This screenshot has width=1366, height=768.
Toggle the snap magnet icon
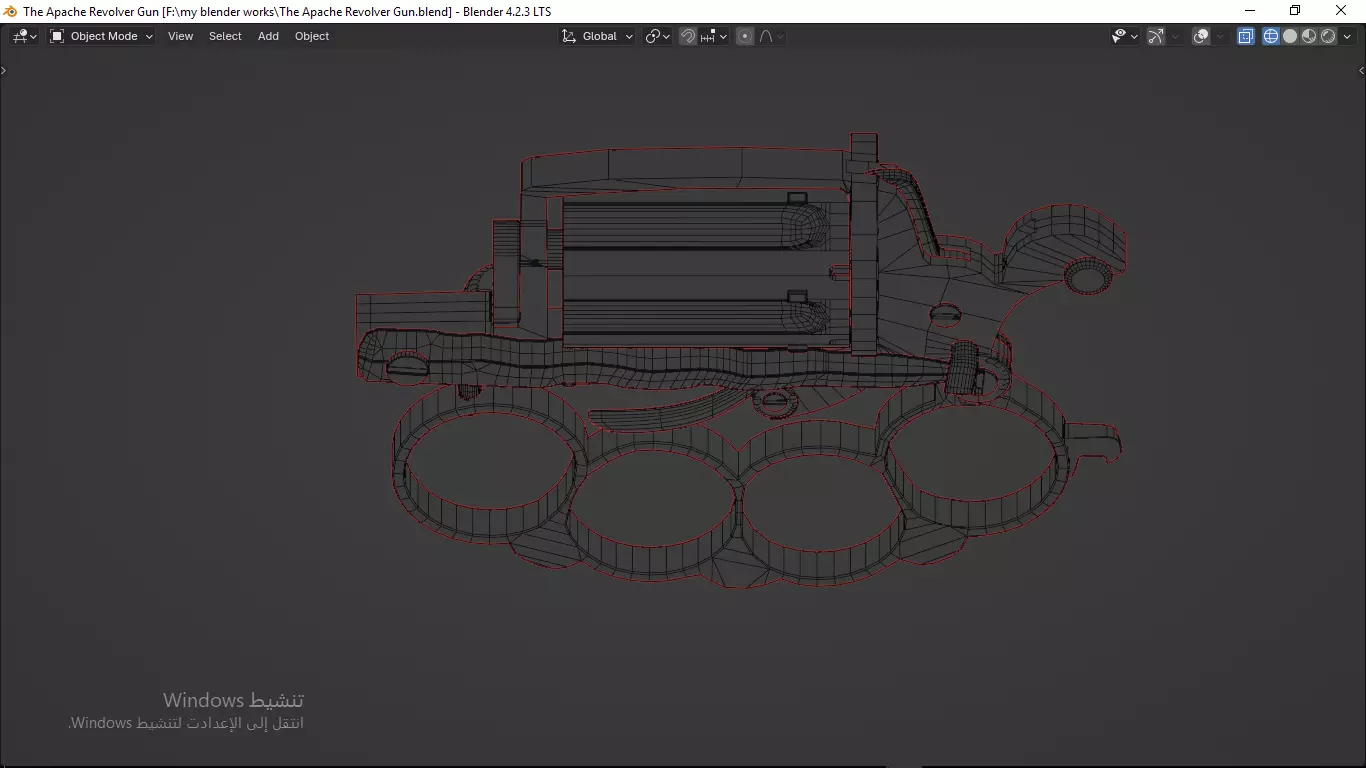688,36
